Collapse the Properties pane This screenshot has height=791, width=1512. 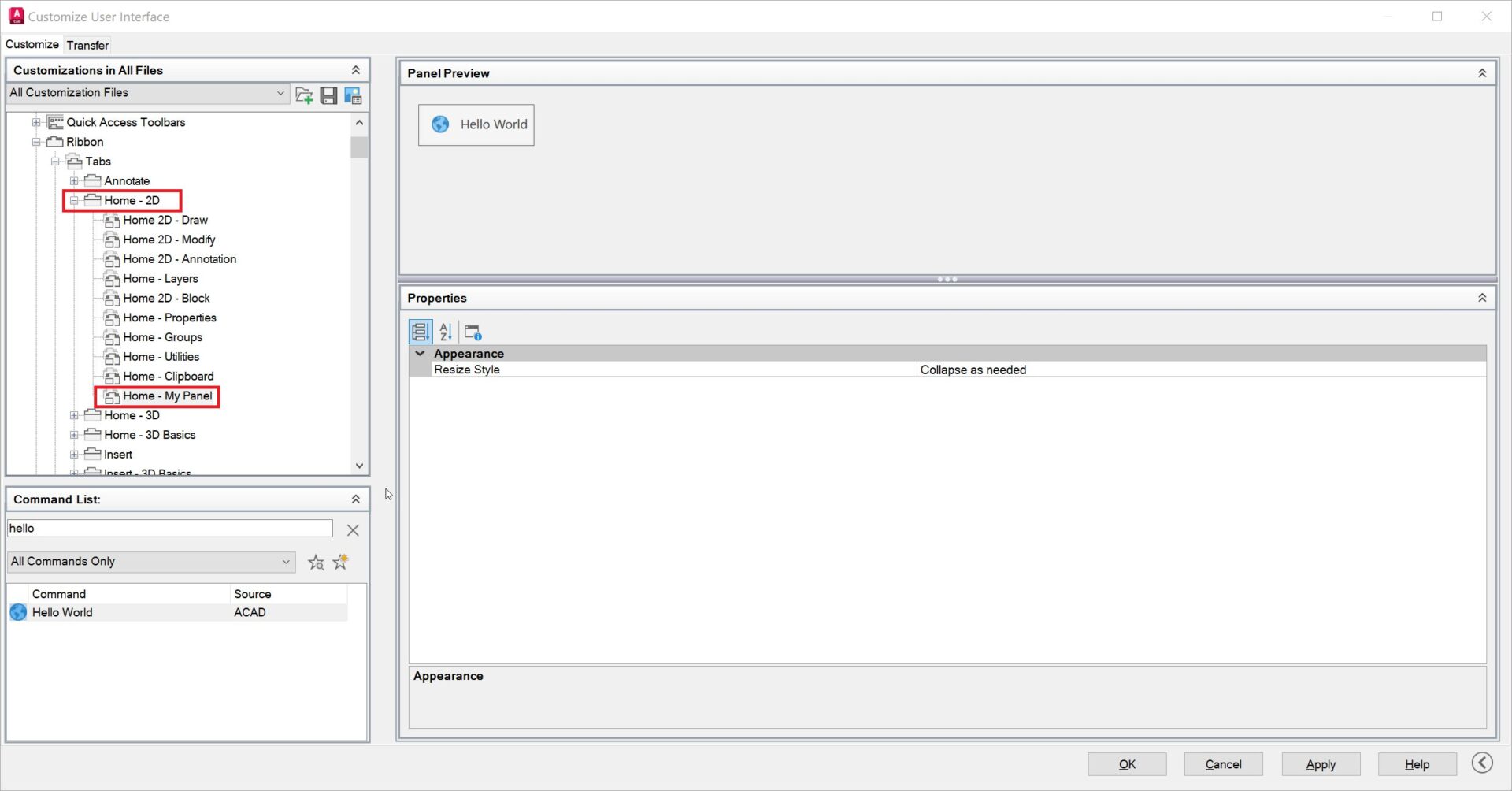point(1482,298)
